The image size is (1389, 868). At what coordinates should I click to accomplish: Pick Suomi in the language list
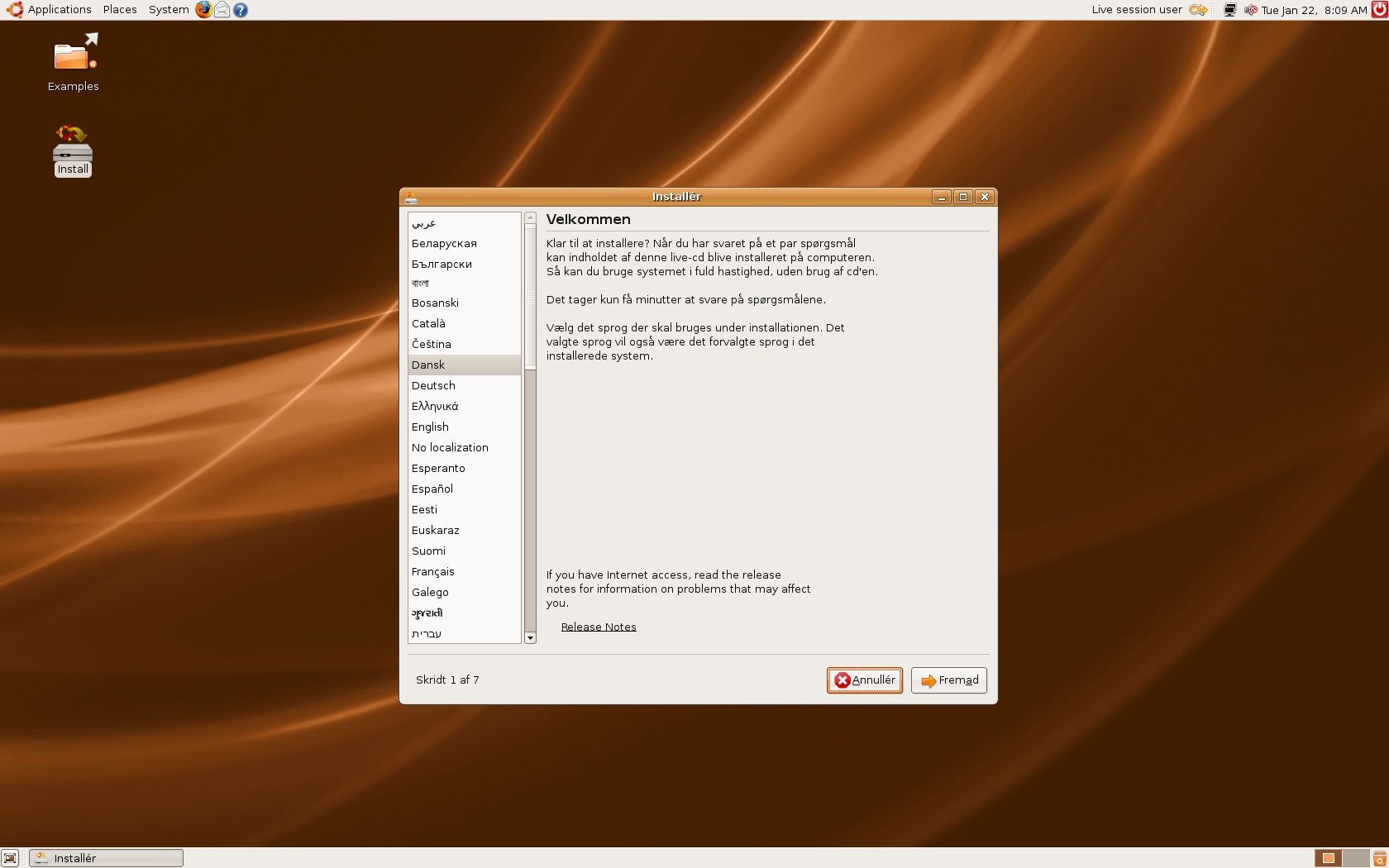tap(465, 551)
